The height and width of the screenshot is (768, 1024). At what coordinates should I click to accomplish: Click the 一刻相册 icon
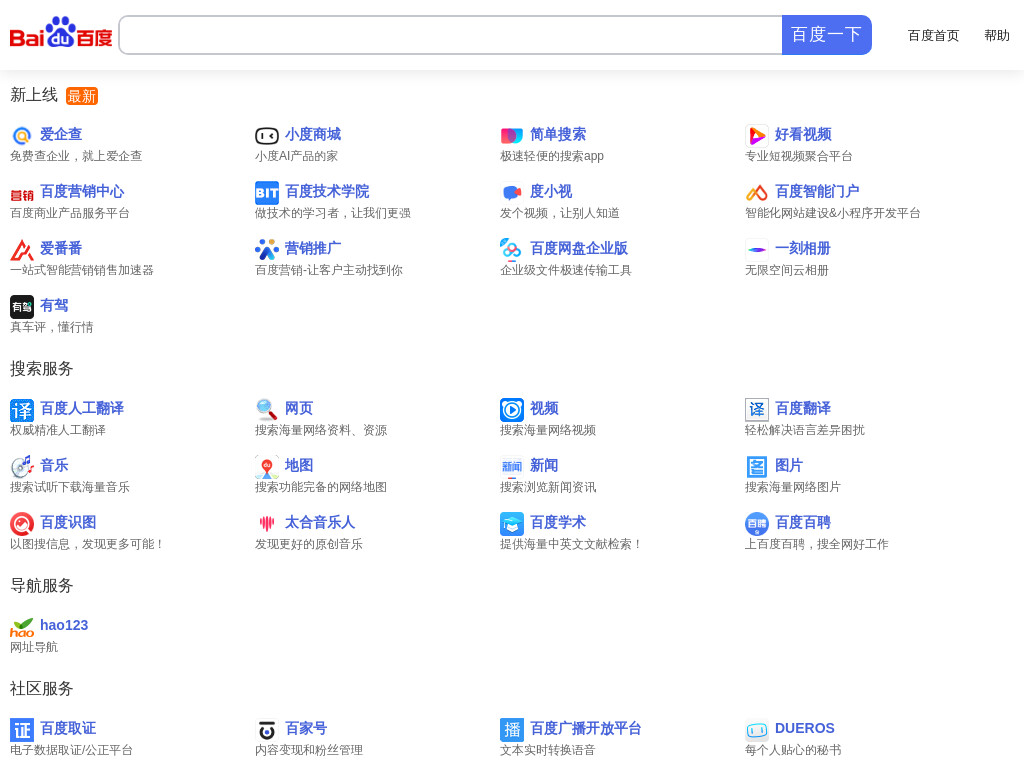pyautogui.click(x=757, y=250)
